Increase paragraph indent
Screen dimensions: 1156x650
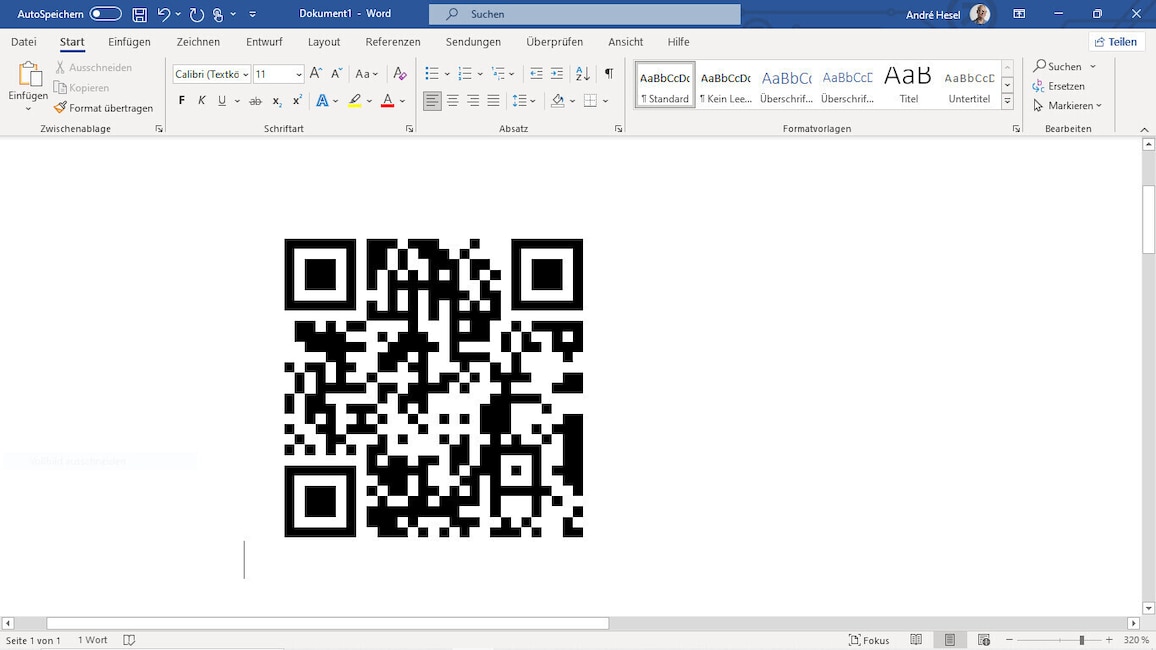pos(557,73)
